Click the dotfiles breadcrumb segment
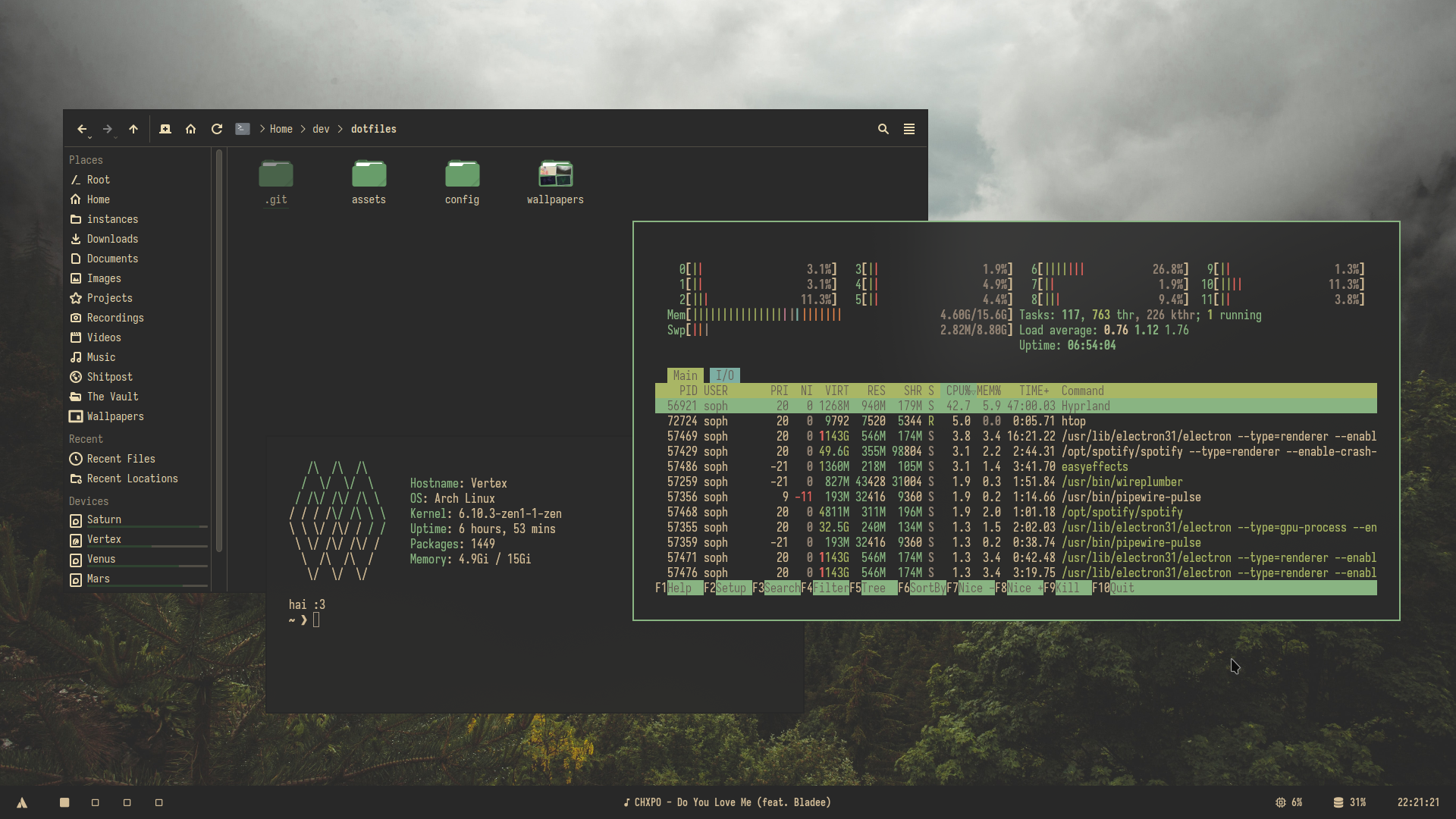This screenshot has height=819, width=1456. (373, 129)
